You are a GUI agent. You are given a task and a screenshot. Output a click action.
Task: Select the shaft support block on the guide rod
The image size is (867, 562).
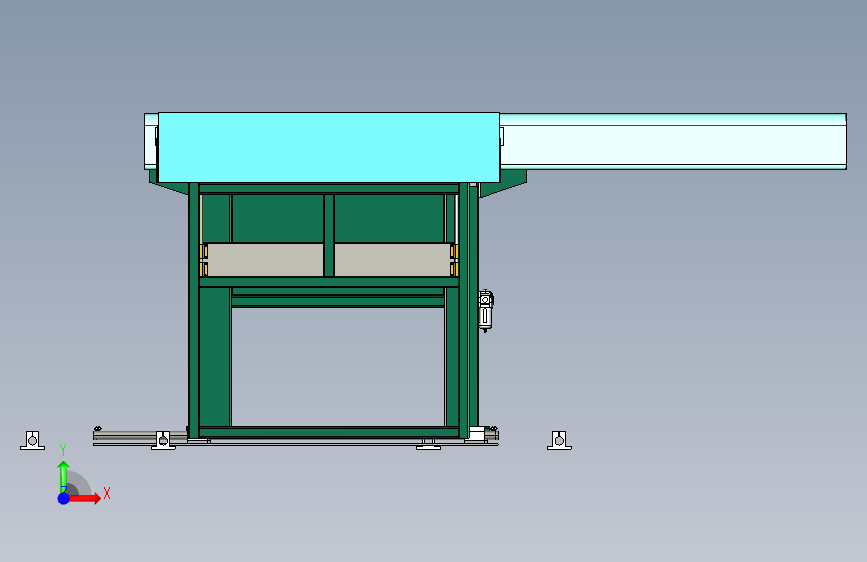(x=163, y=440)
